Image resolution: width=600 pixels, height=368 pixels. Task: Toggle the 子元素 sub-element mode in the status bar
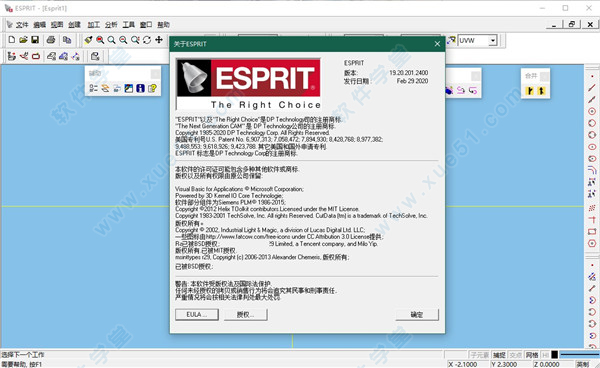[x=480, y=355]
